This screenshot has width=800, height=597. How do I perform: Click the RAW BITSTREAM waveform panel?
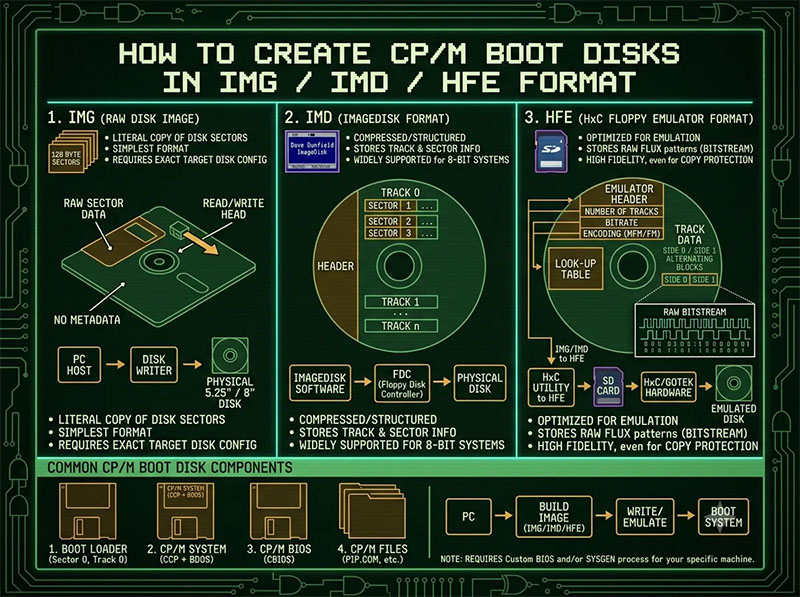[x=694, y=330]
